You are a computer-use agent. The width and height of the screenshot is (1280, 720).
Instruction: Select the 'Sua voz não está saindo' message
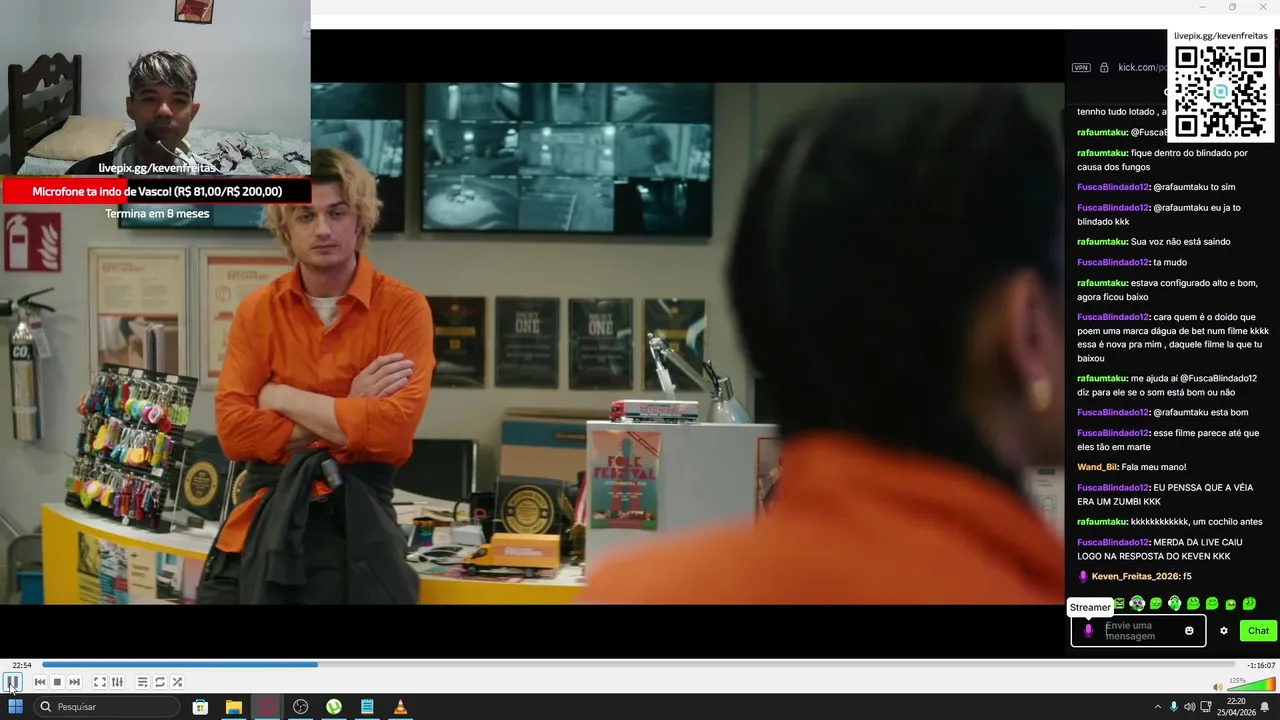(x=1180, y=242)
